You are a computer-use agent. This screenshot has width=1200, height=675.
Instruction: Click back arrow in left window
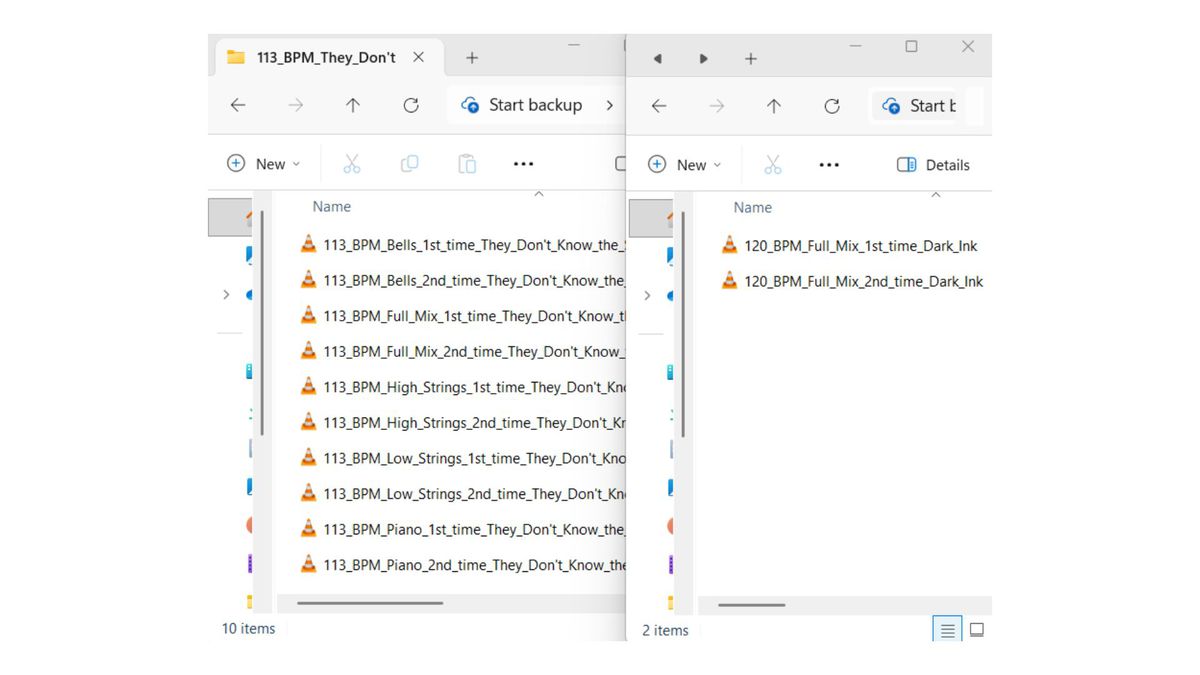[238, 105]
